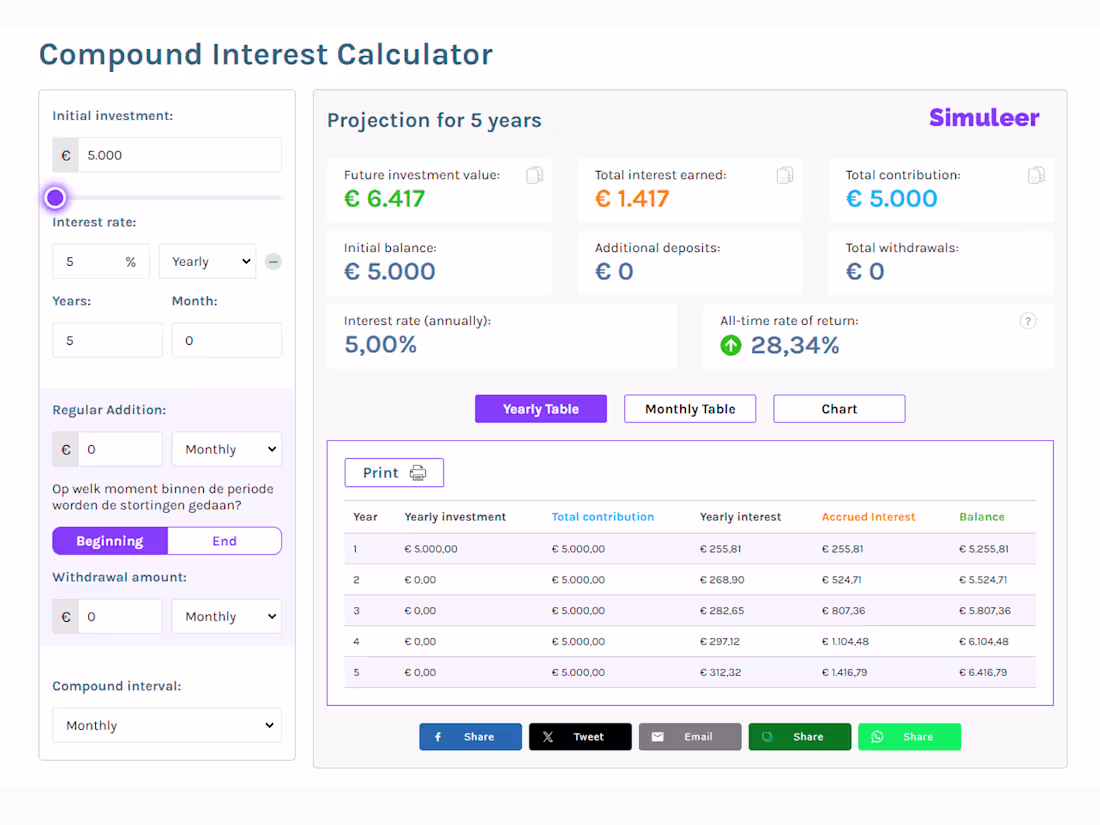Click the Yearly investment column header
1100x825 pixels.
[455, 517]
